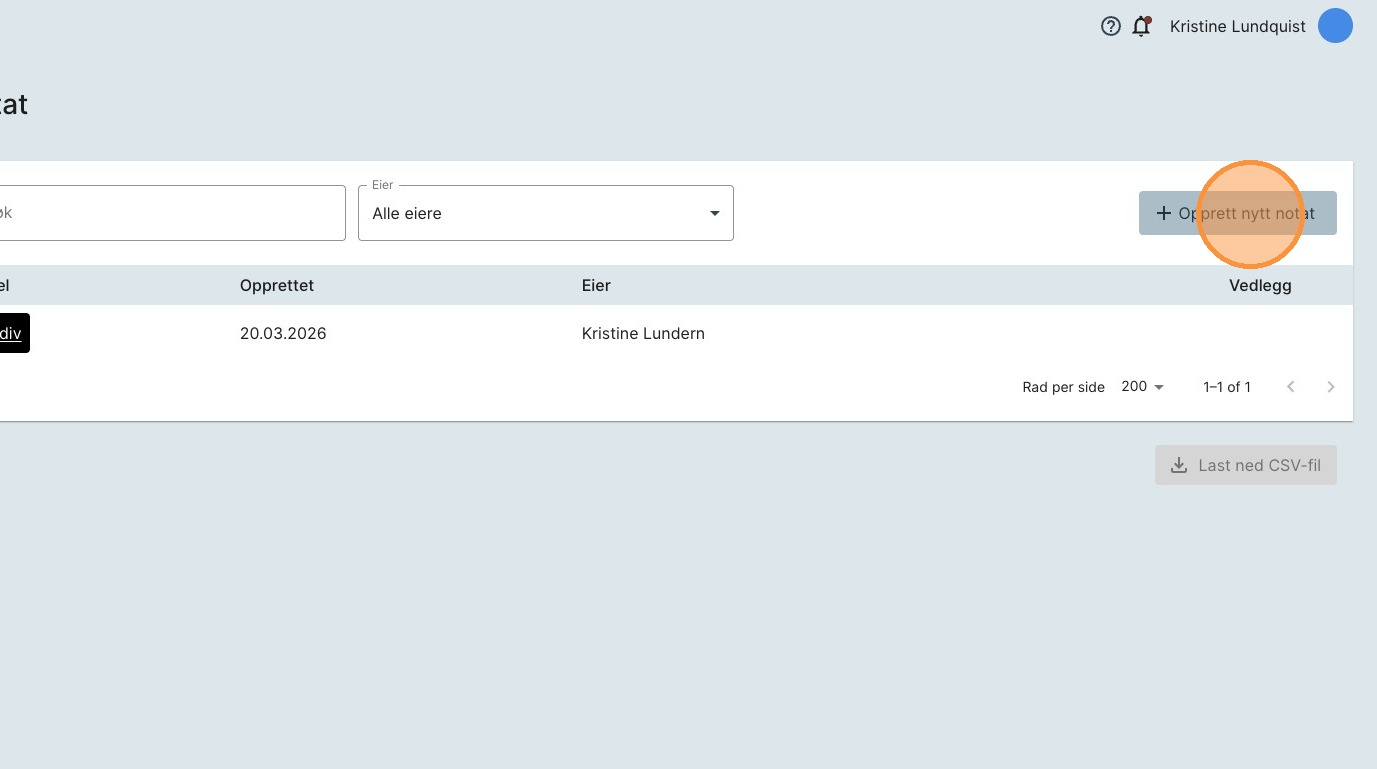The image size is (1377, 769).
Task: Click the owner cell Kristine Lundern
Action: pyautogui.click(x=643, y=334)
